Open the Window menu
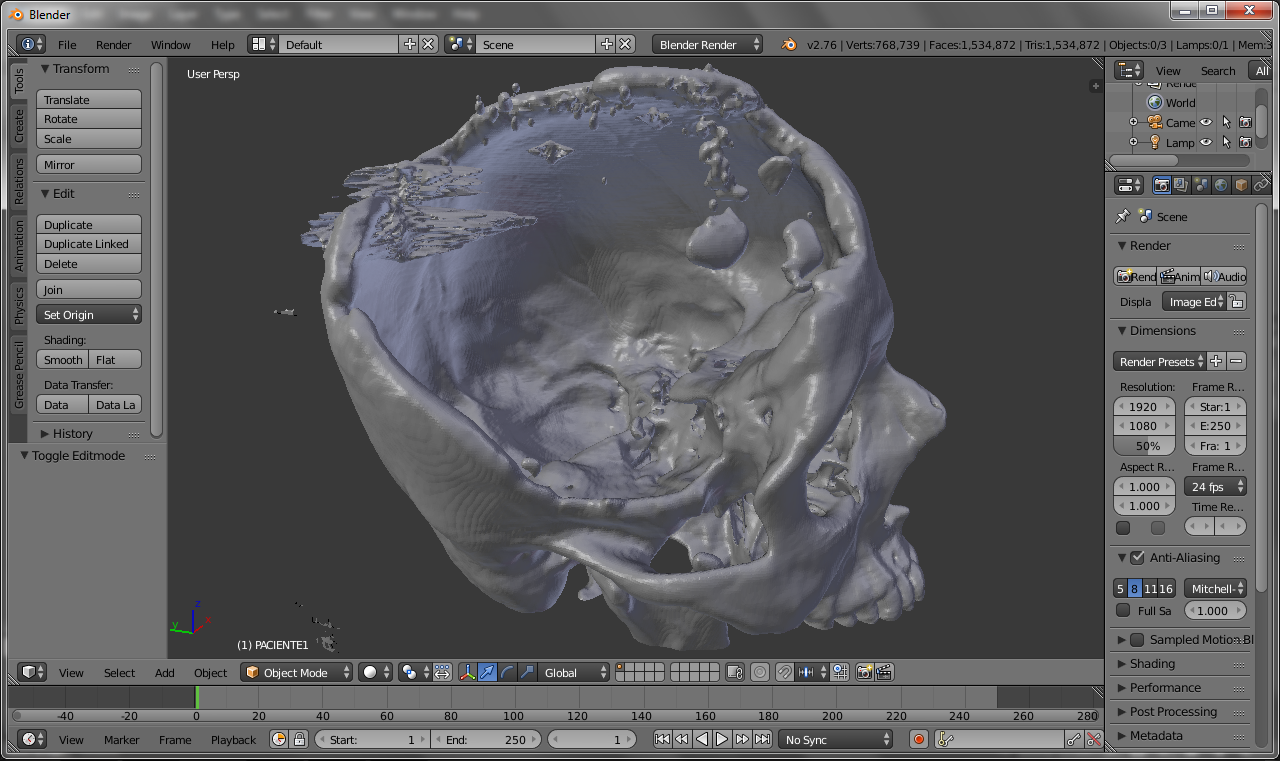This screenshot has height=761, width=1280. (171, 45)
